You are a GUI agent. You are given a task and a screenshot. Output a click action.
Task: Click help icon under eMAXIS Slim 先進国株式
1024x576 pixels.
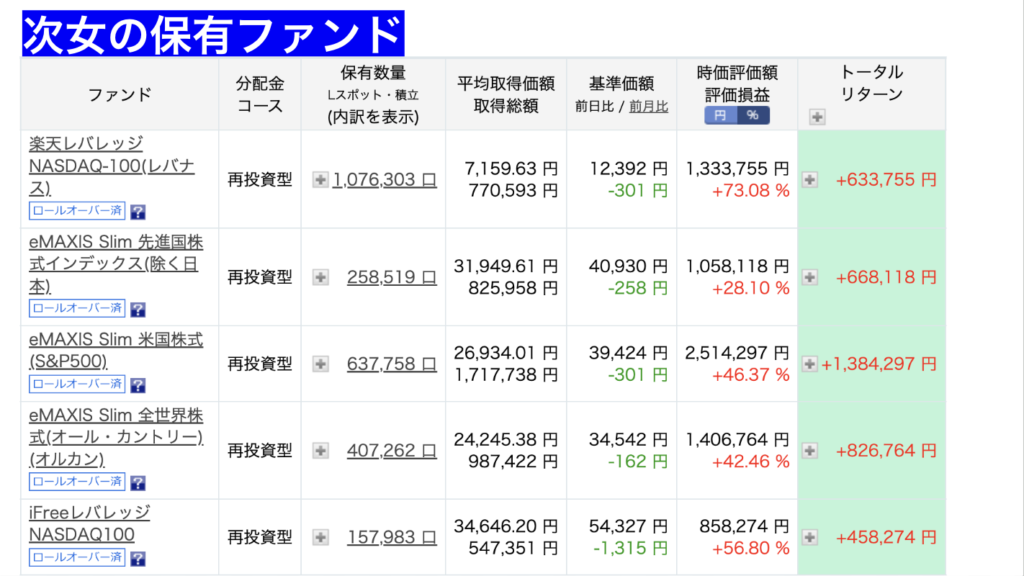tap(138, 309)
